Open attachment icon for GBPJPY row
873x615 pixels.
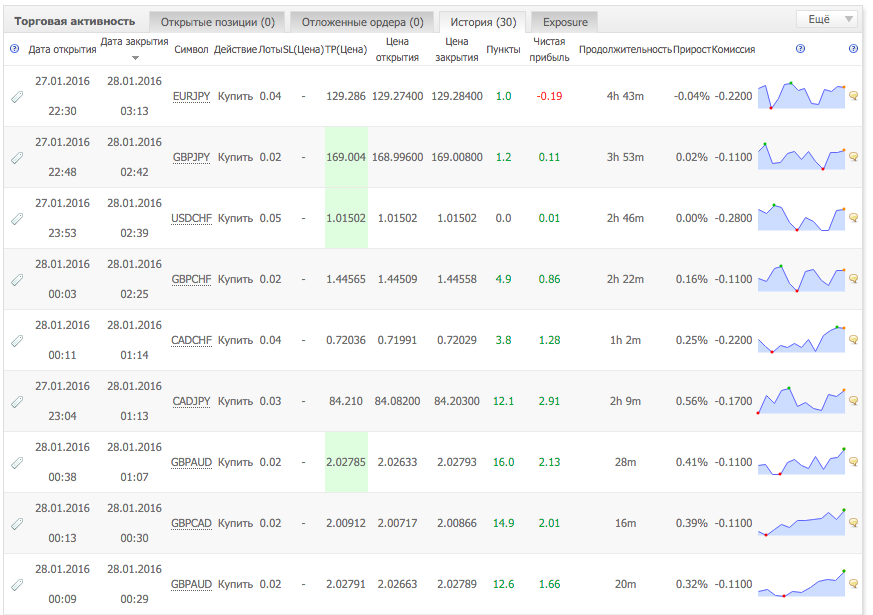[x=17, y=158]
